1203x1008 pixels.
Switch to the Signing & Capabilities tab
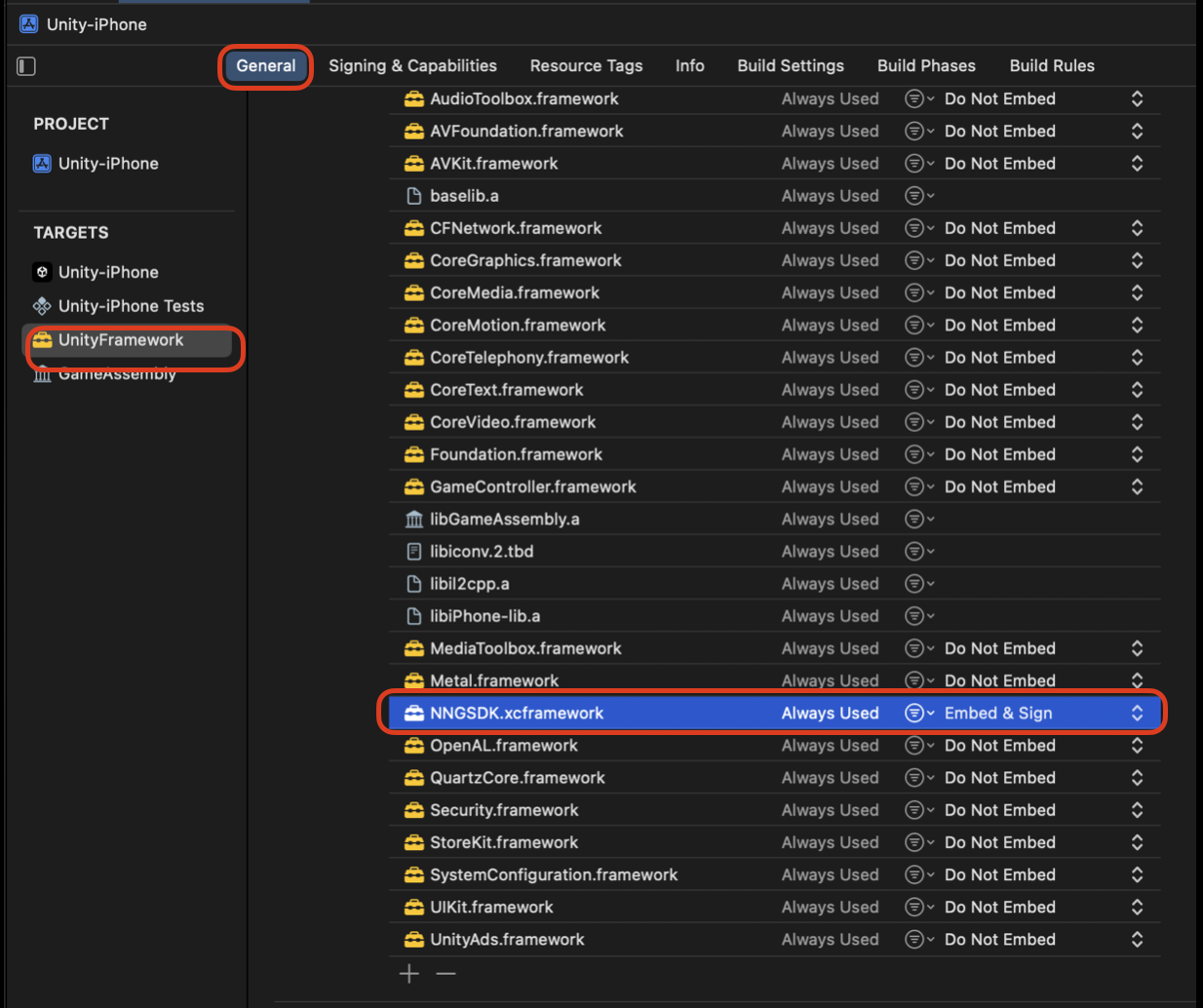(412, 66)
